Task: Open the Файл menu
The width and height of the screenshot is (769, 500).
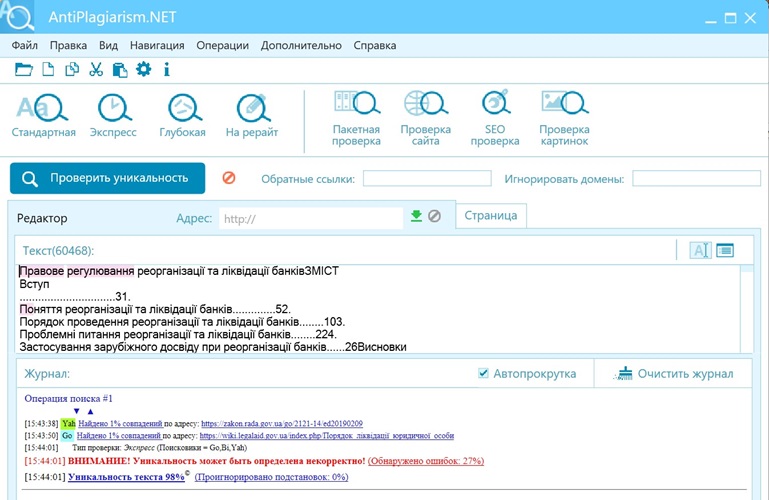Action: click(x=25, y=46)
